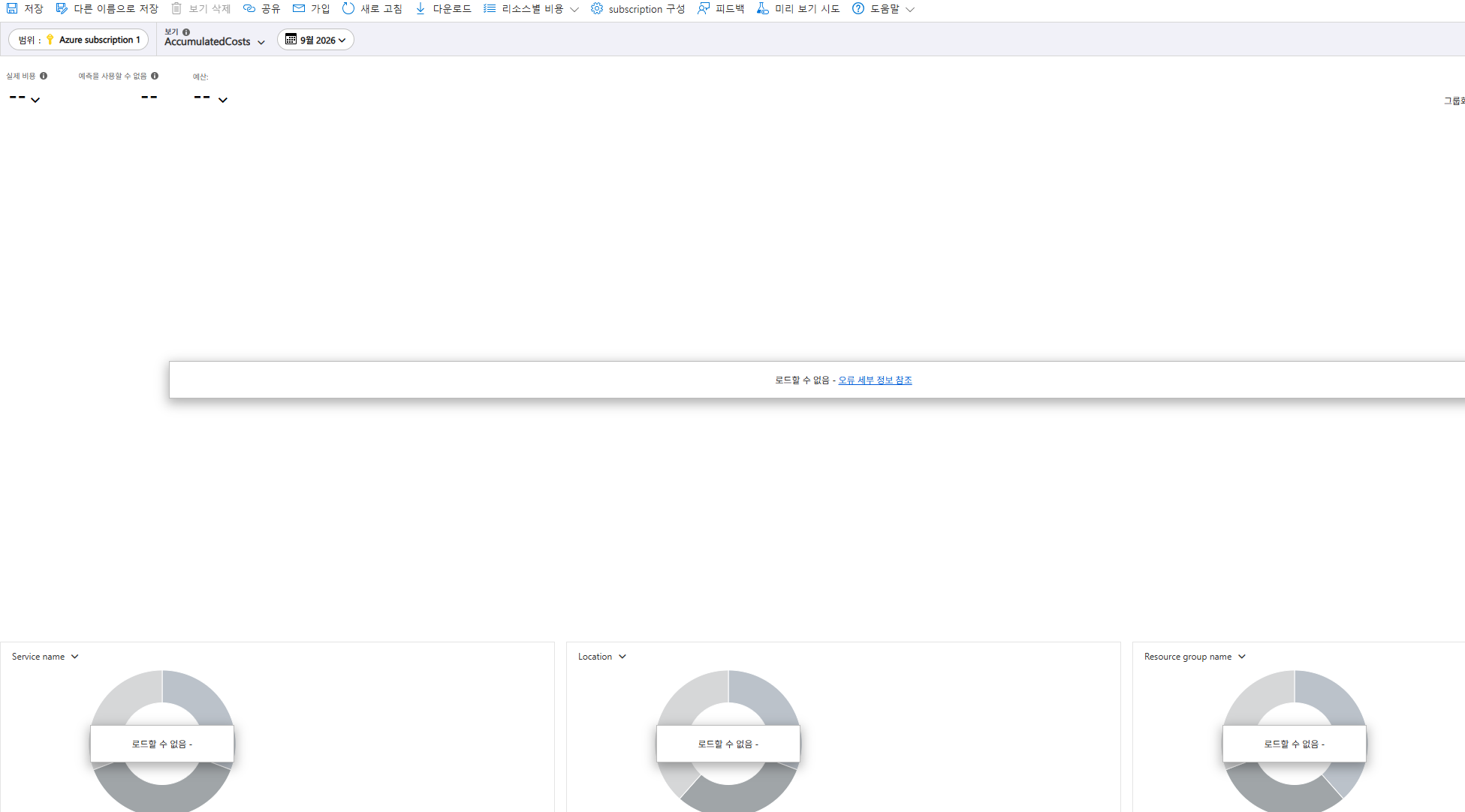Open the AccumulatedCosts view dropdown
Image resolution: width=1465 pixels, height=812 pixels.
(x=214, y=42)
